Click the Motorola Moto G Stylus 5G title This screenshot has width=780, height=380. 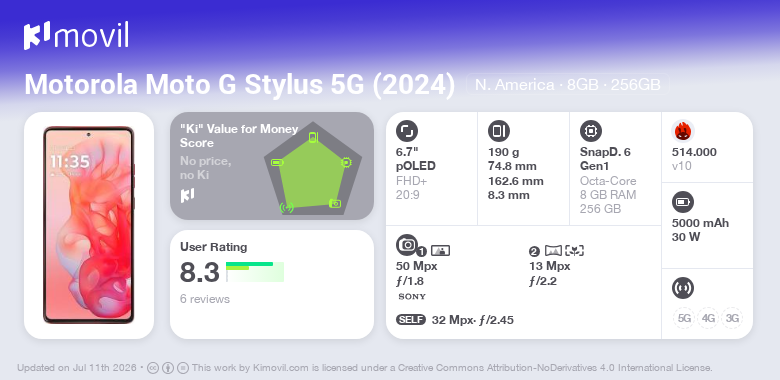click(239, 85)
